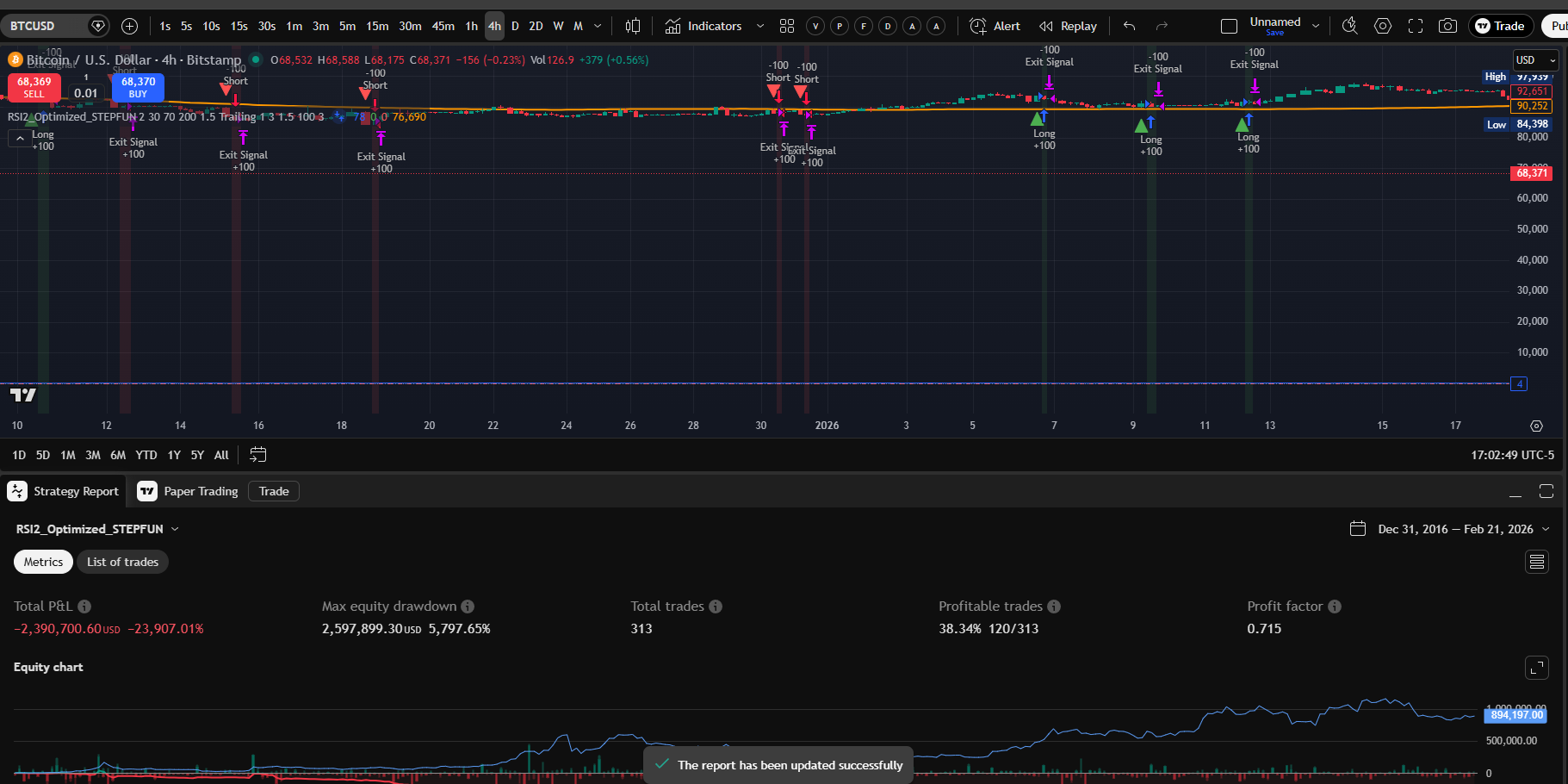
Task: Click the circled V indicator template icon
Action: point(815,26)
